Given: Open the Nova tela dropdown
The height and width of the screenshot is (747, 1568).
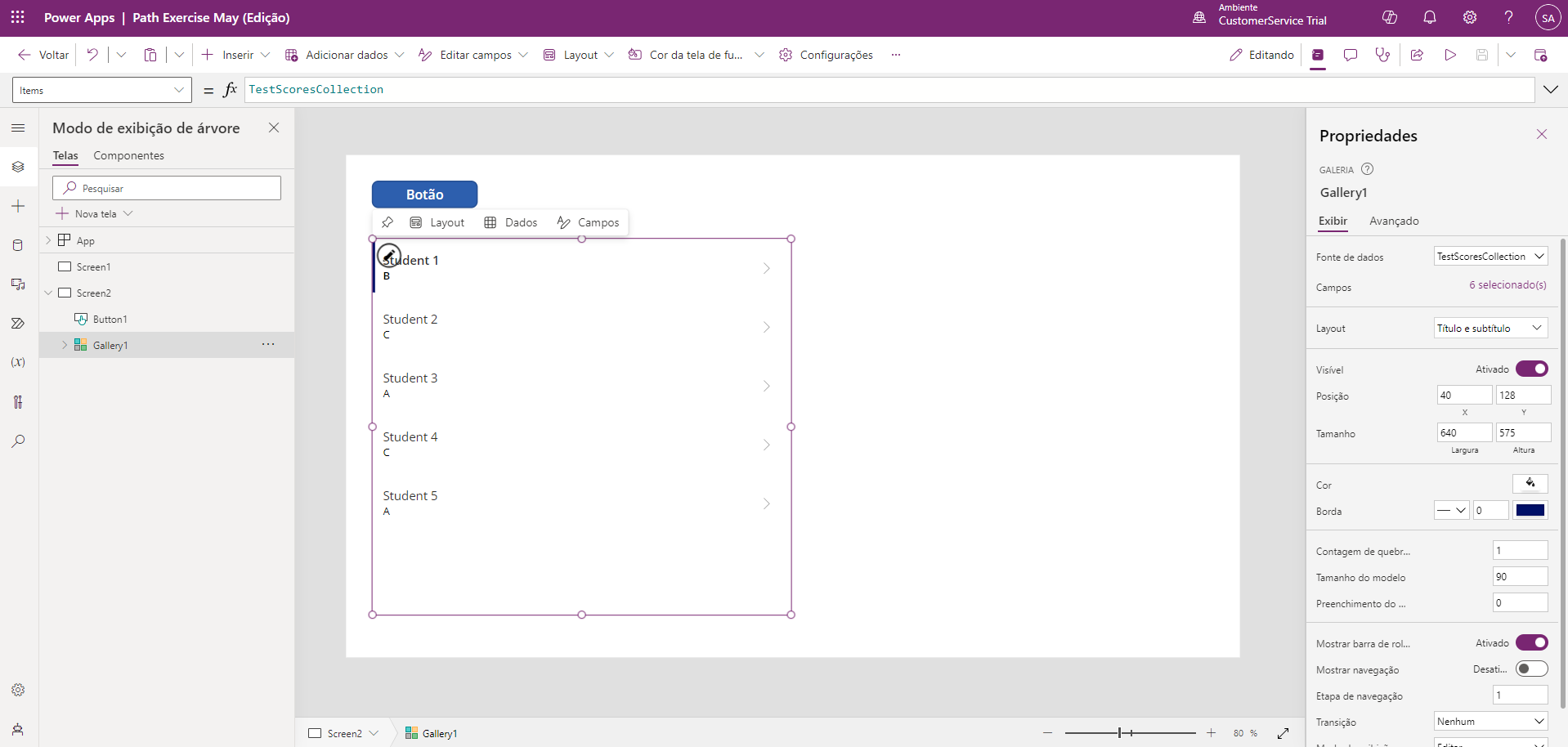Looking at the screenshot, I should point(94,213).
